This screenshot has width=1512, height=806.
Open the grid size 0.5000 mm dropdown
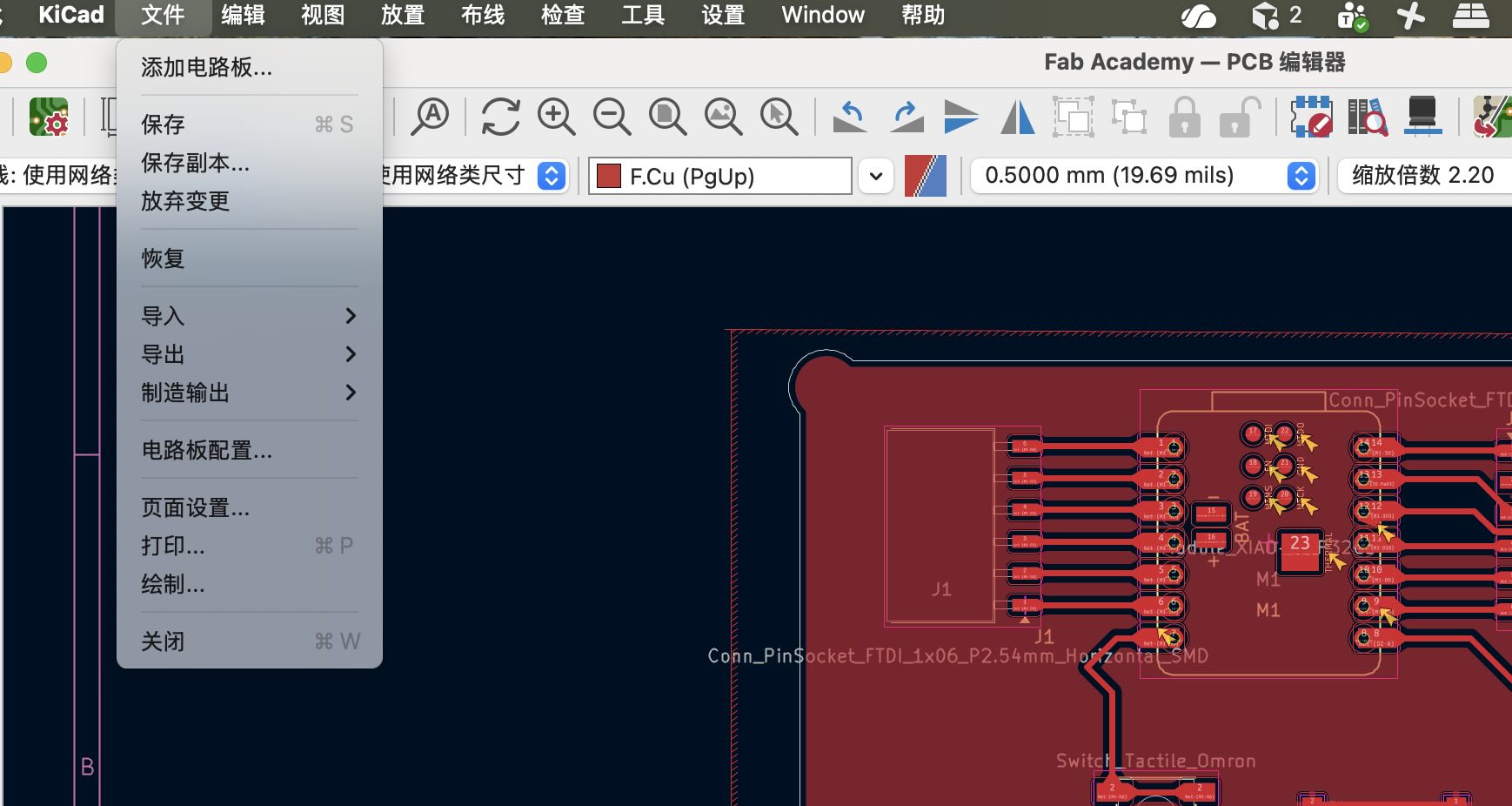pos(1143,176)
